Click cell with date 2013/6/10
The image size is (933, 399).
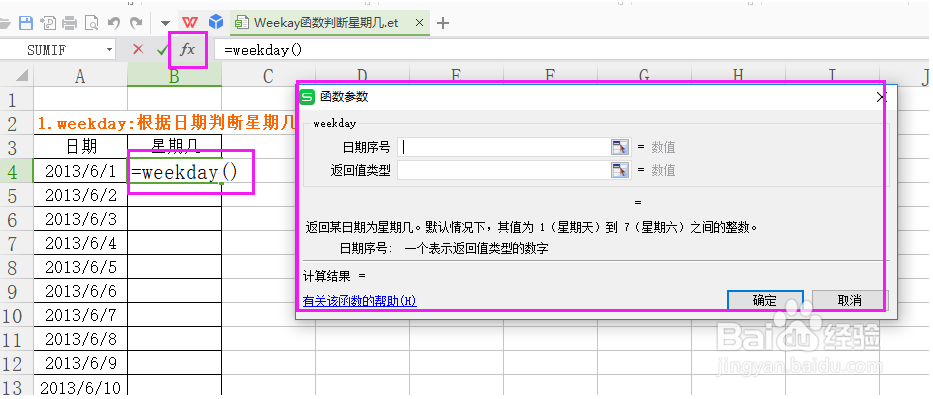coord(80,388)
